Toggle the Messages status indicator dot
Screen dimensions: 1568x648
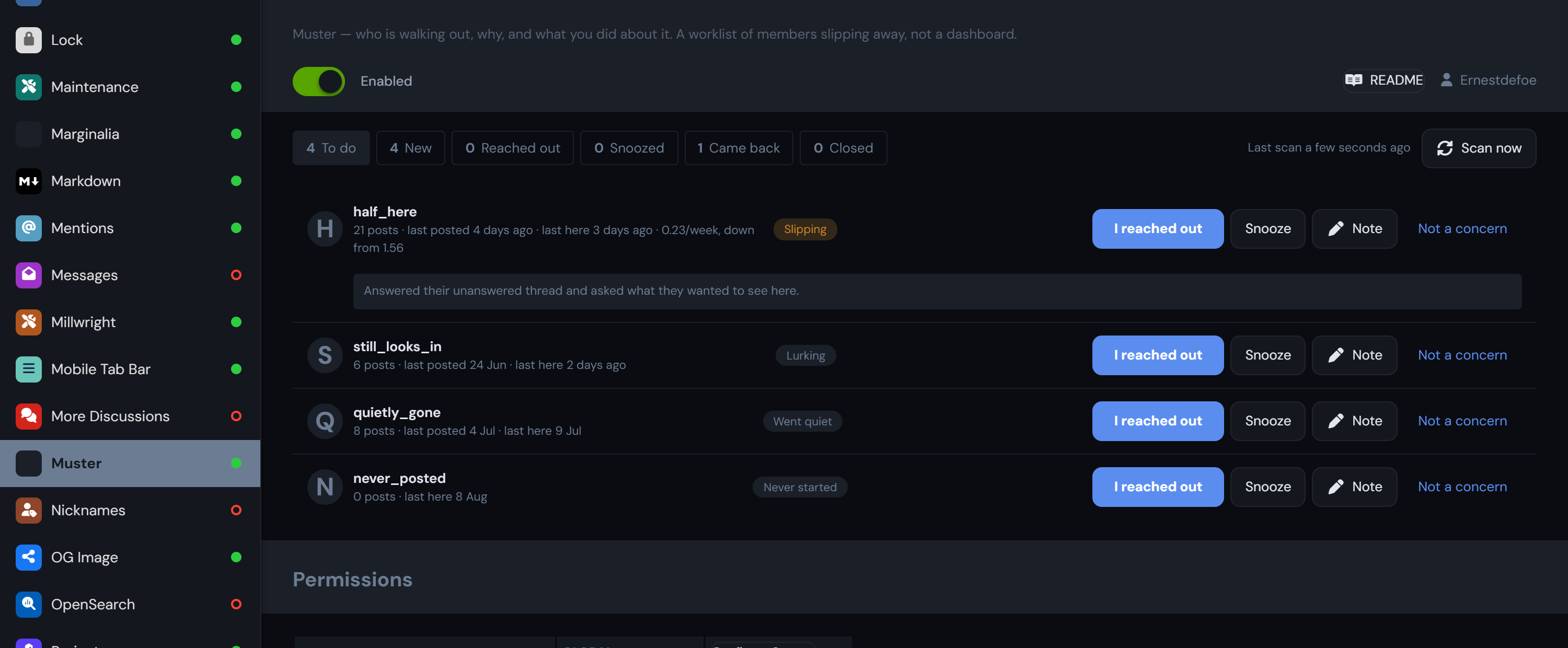[236, 275]
